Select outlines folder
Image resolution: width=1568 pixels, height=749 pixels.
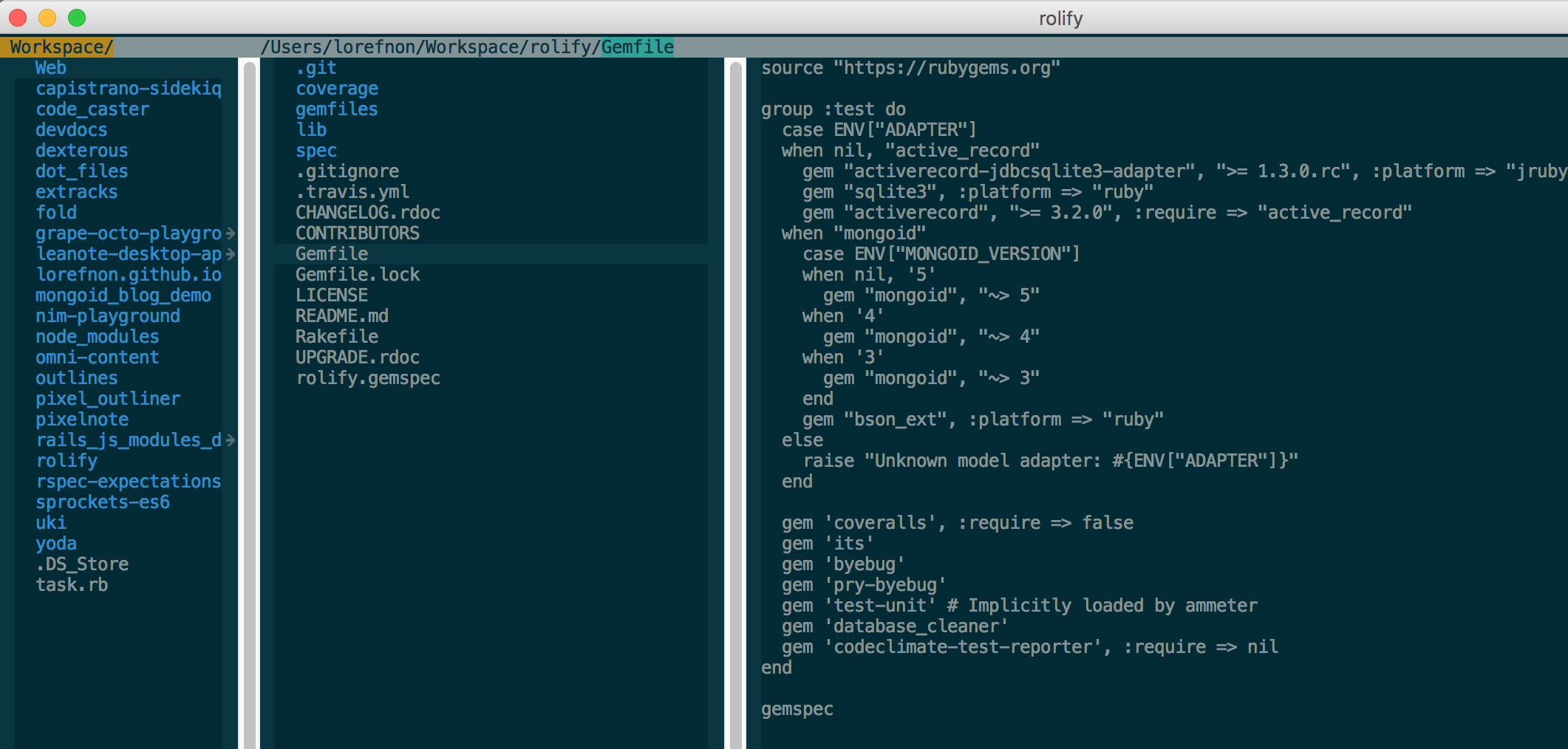[x=77, y=378]
